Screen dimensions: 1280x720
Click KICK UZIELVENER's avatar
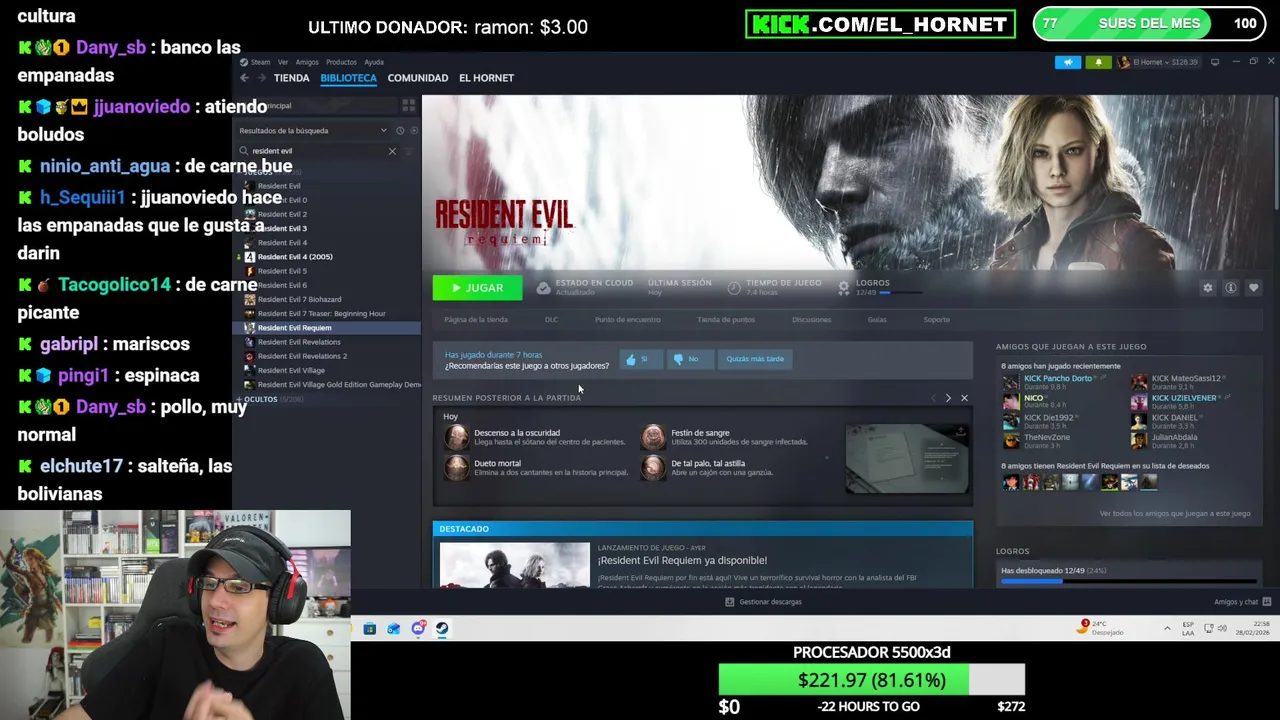click(1139, 401)
